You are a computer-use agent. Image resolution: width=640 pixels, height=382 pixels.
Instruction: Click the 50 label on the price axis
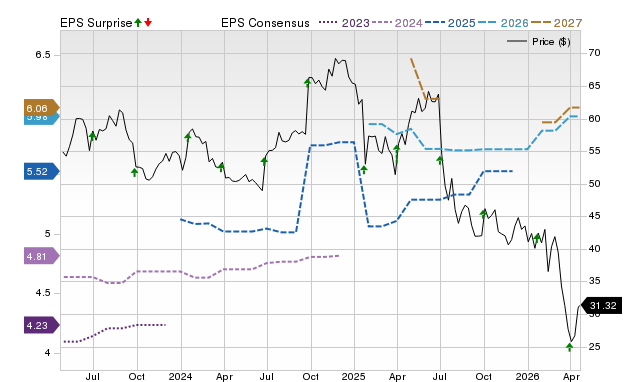point(594,184)
